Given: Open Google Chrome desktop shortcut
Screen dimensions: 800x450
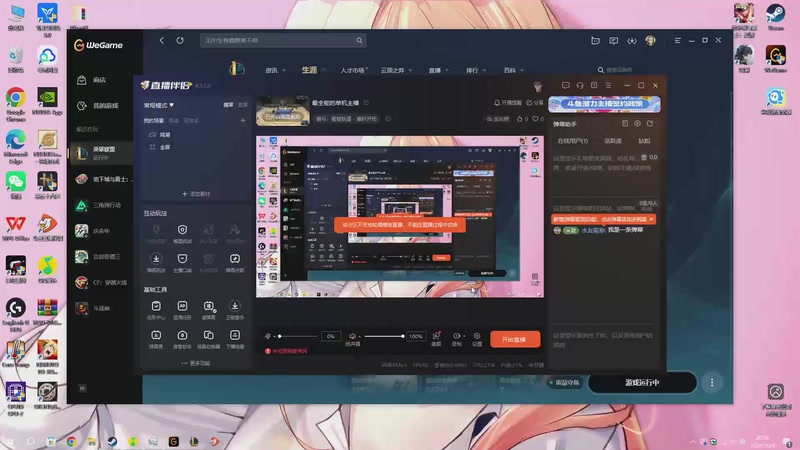Looking at the screenshot, I should [16, 105].
